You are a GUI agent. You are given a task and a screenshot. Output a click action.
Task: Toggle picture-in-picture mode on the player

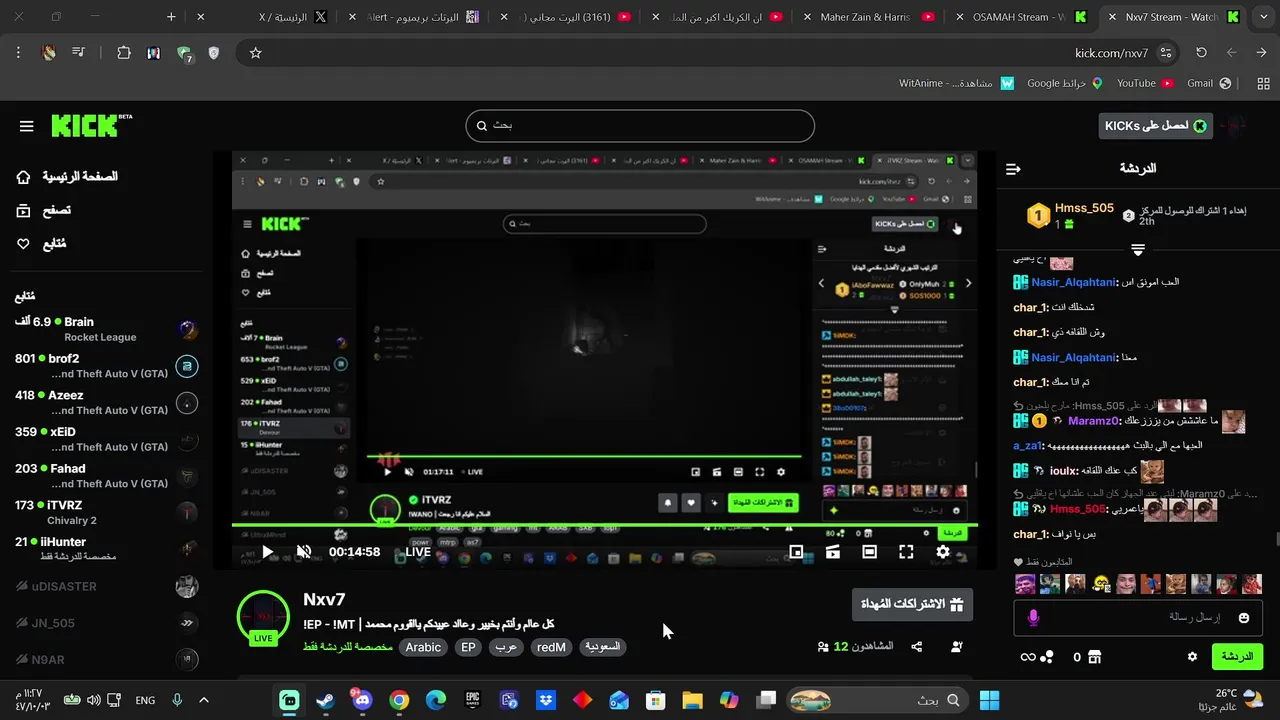pyautogui.click(x=796, y=552)
